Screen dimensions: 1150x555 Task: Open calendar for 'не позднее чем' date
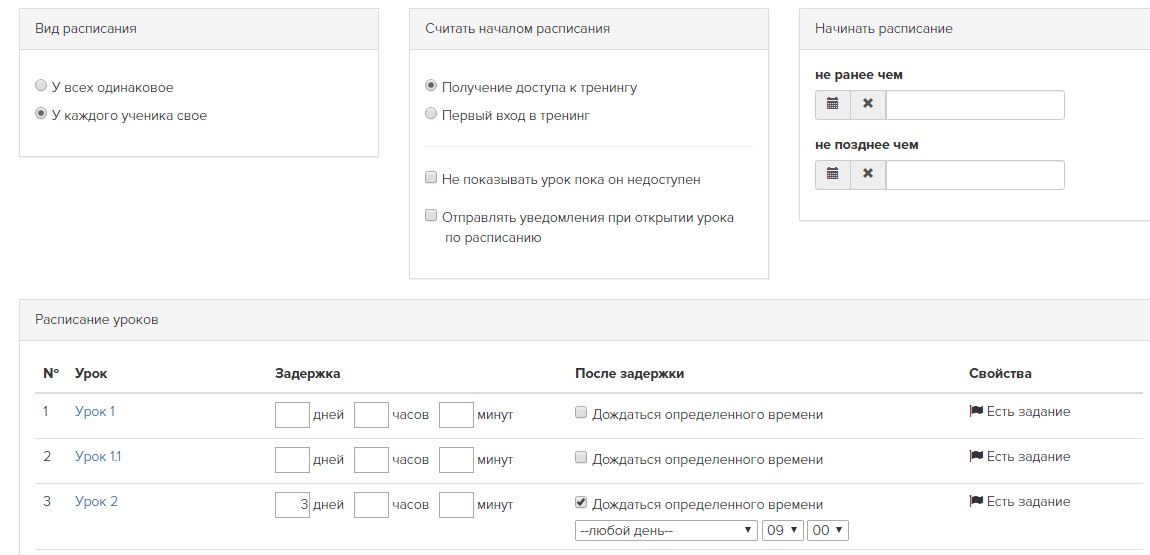[x=832, y=175]
